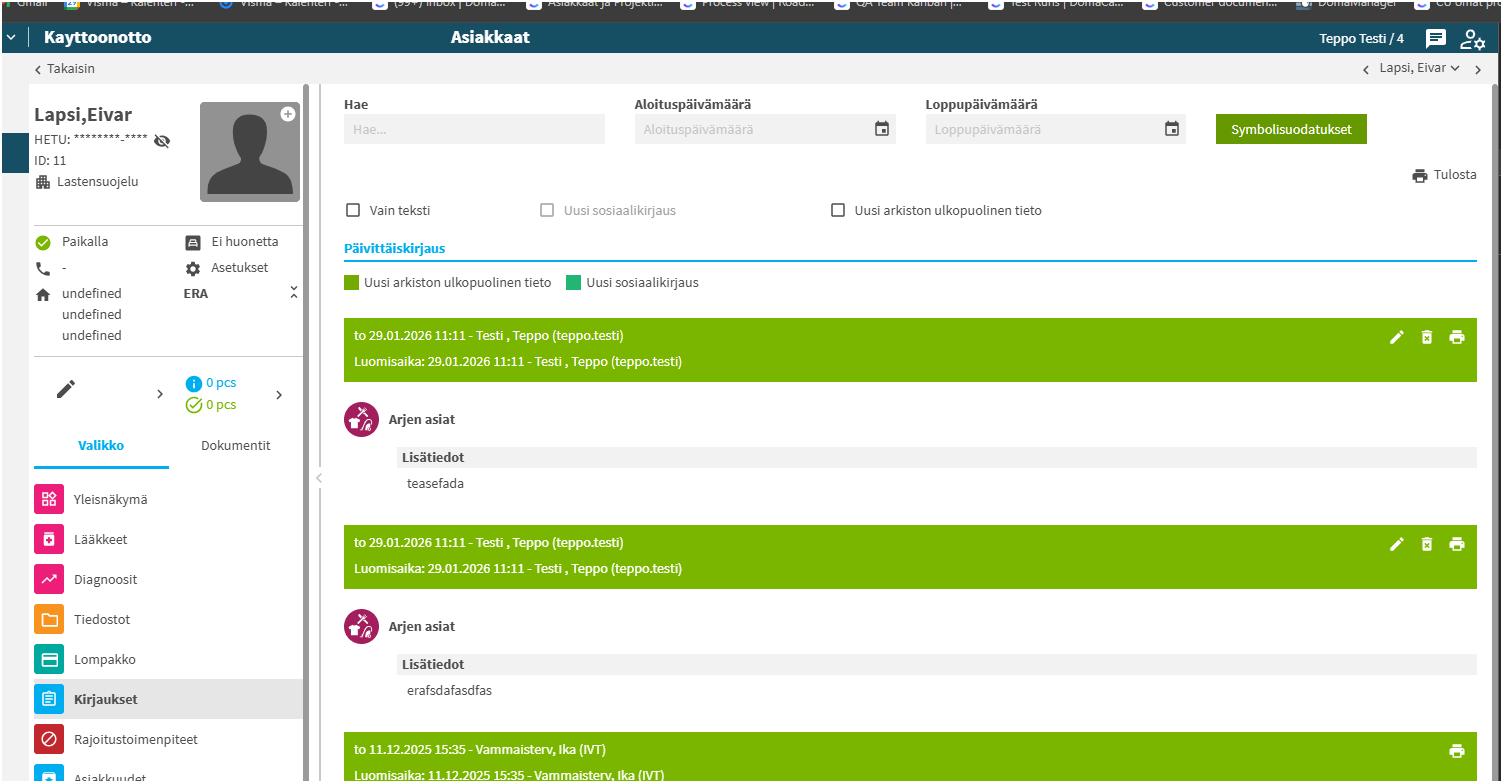Open the Kayttoonotto header dropdown chevron
This screenshot has height=783, width=1503.
click(11, 39)
